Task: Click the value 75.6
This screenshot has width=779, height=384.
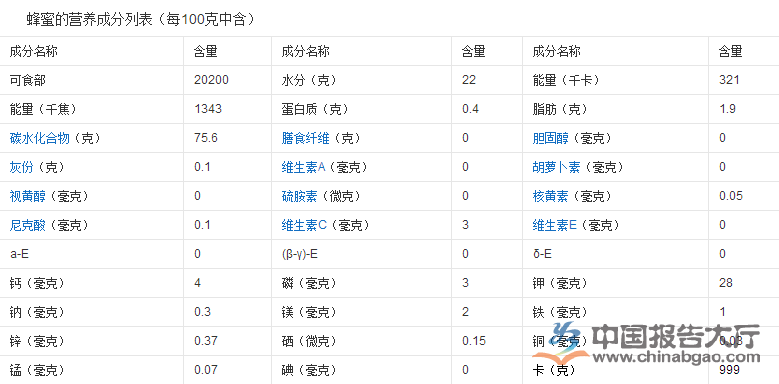Action: tap(206, 138)
